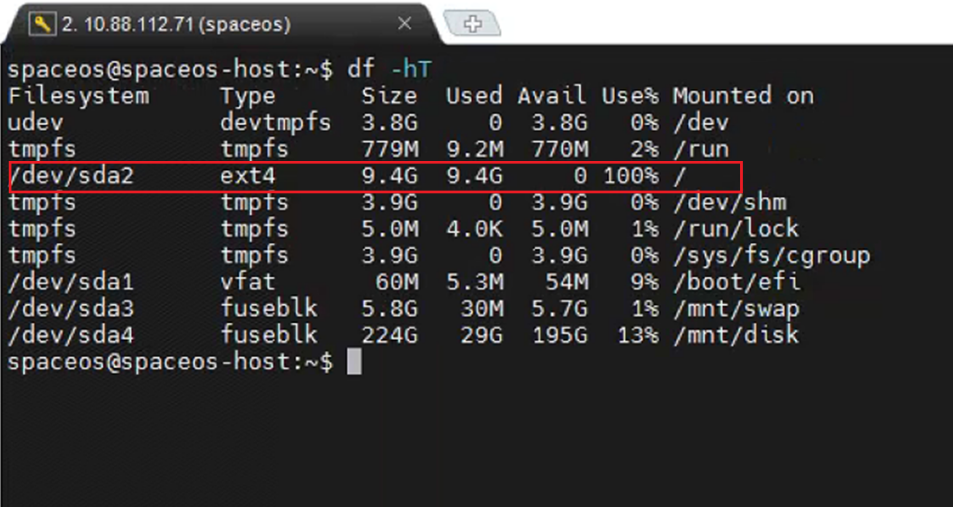Click the typed 'df -hT' command text
The image size is (953, 507).
click(390, 69)
